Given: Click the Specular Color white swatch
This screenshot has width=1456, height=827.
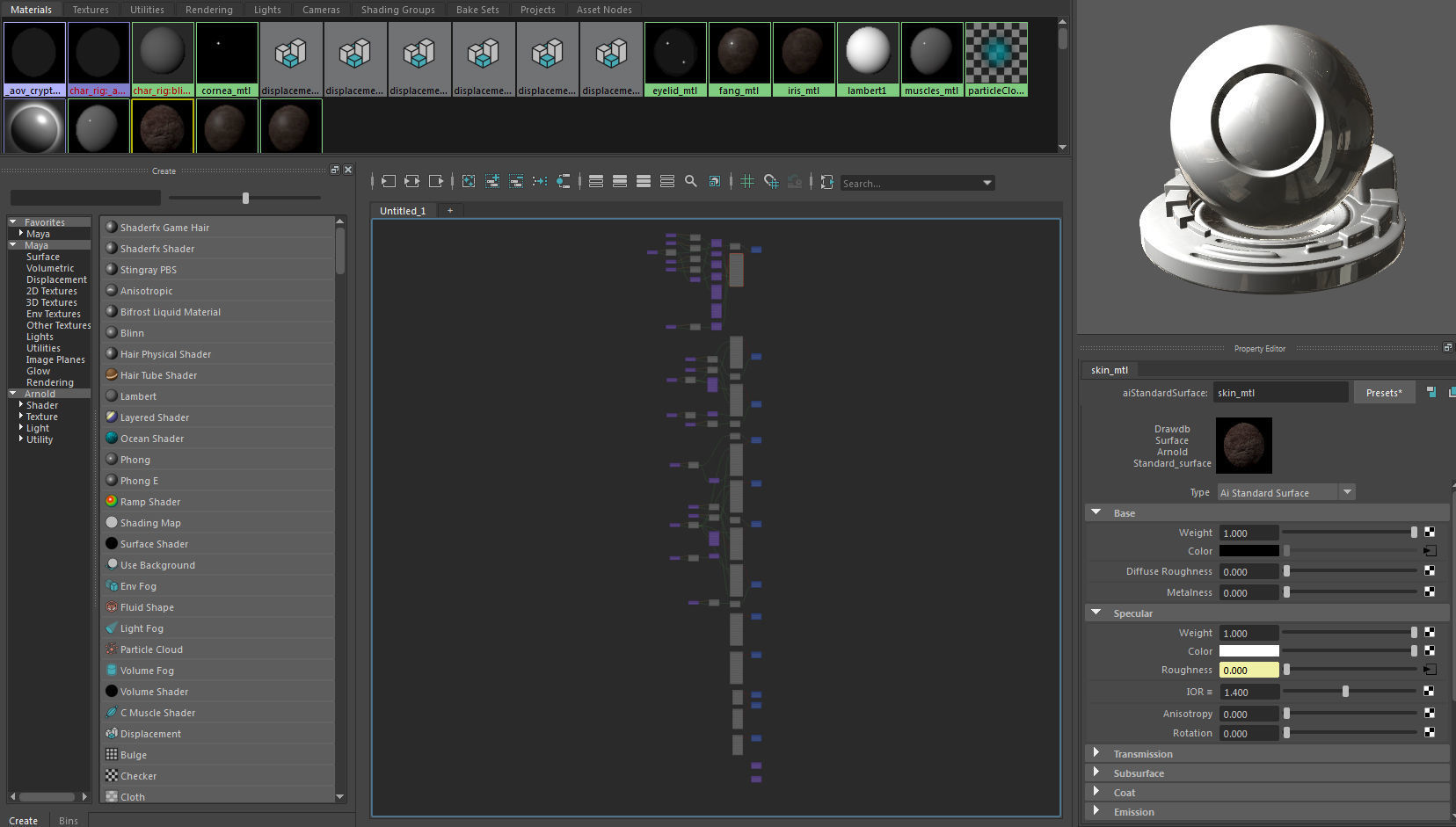Looking at the screenshot, I should (1249, 651).
